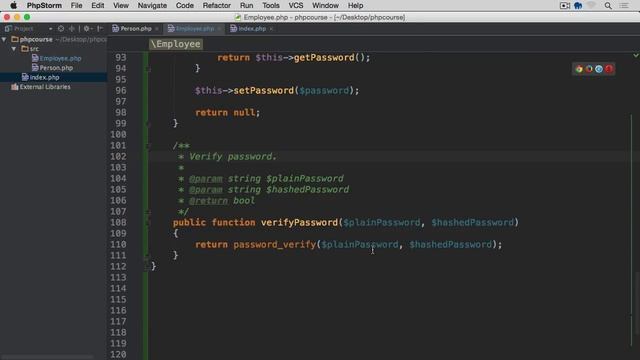The height and width of the screenshot is (360, 640).
Task: Click fold end marker at line 111
Action: tap(149, 256)
